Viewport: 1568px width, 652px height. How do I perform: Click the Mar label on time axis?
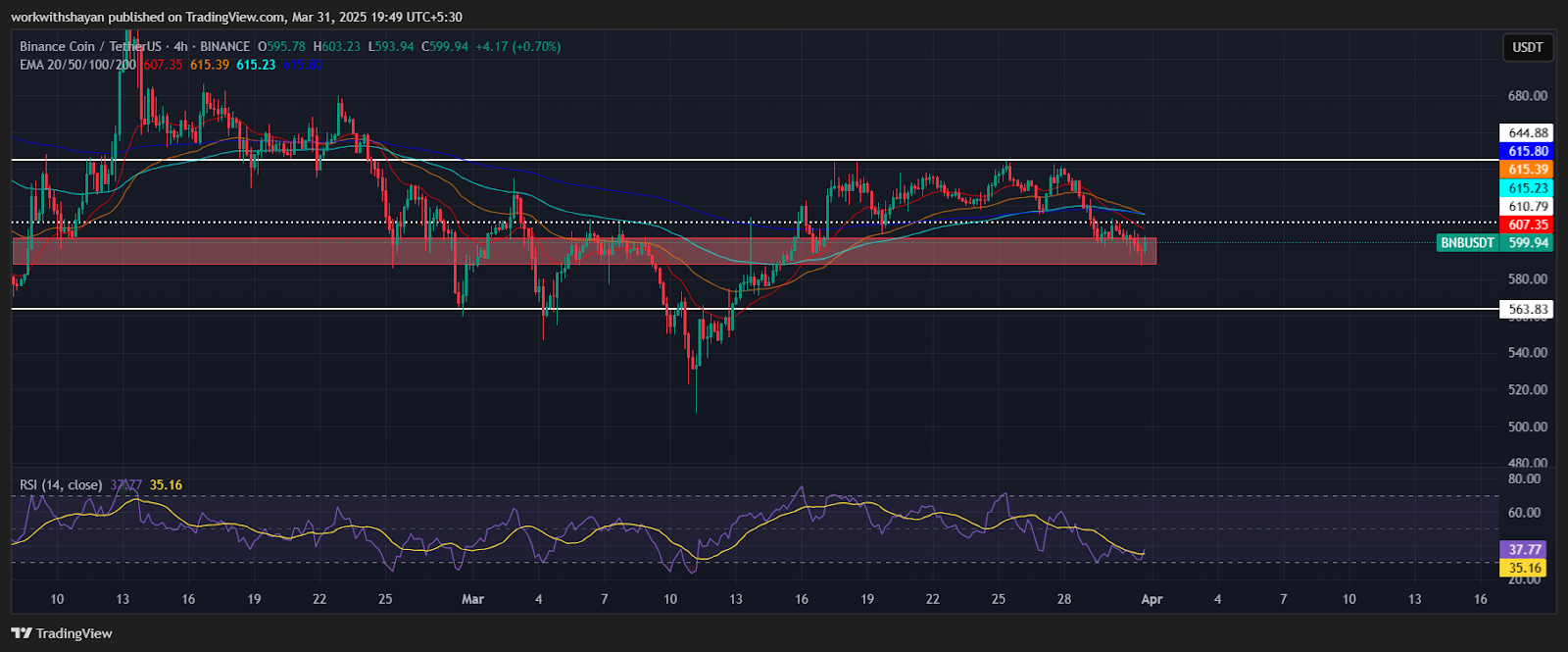tap(472, 599)
